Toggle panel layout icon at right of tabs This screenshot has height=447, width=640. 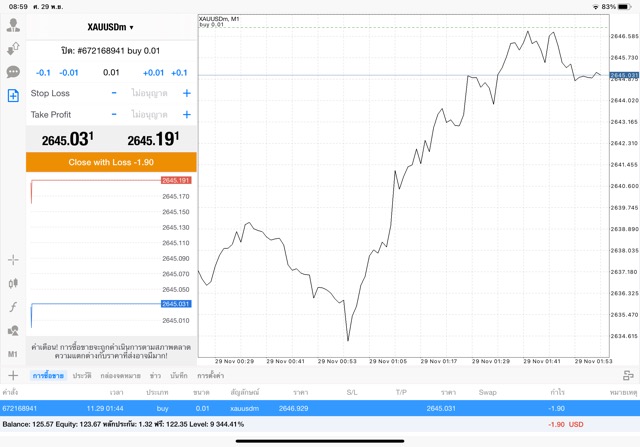[628, 375]
